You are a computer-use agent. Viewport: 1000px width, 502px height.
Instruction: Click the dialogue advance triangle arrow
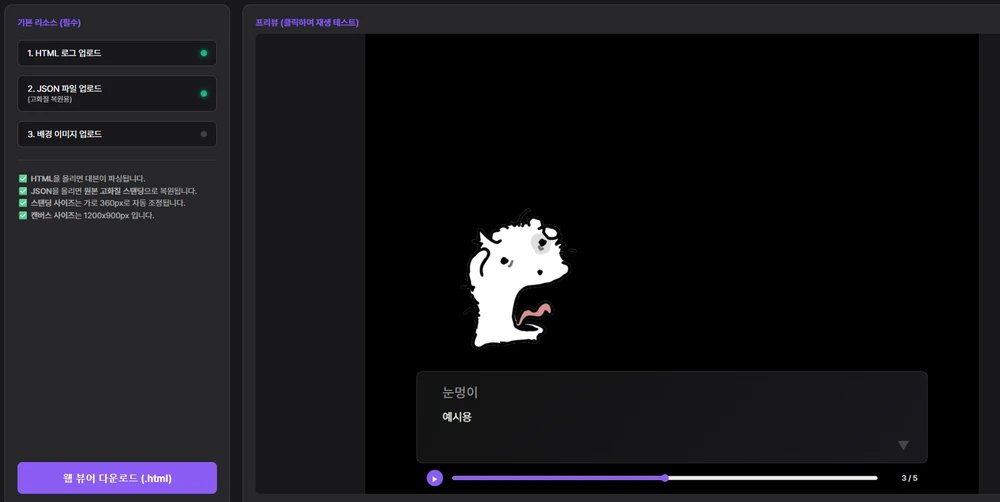pyautogui.click(x=903, y=445)
